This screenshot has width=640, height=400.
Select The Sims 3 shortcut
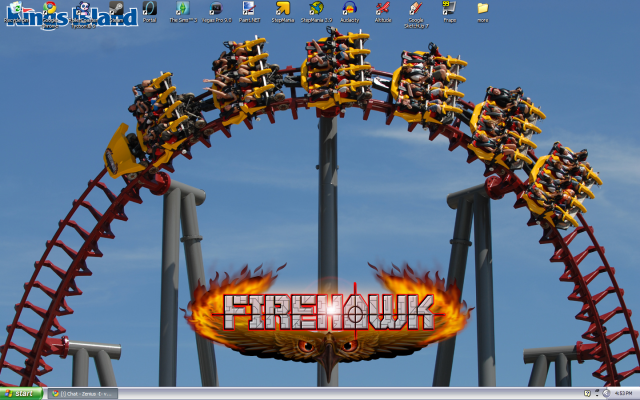pos(183,11)
